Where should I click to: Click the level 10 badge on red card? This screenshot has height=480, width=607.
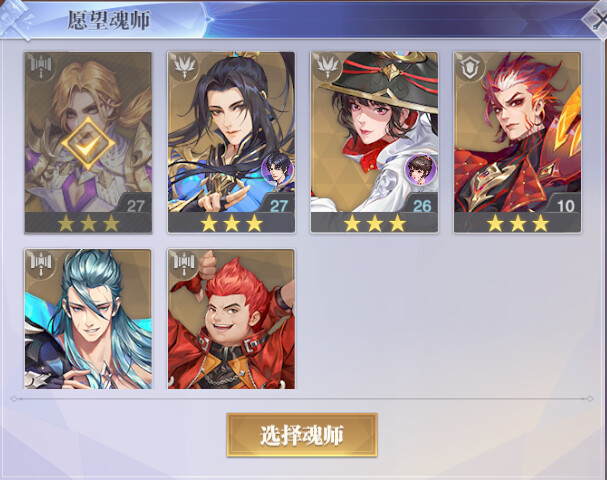pyautogui.click(x=566, y=206)
